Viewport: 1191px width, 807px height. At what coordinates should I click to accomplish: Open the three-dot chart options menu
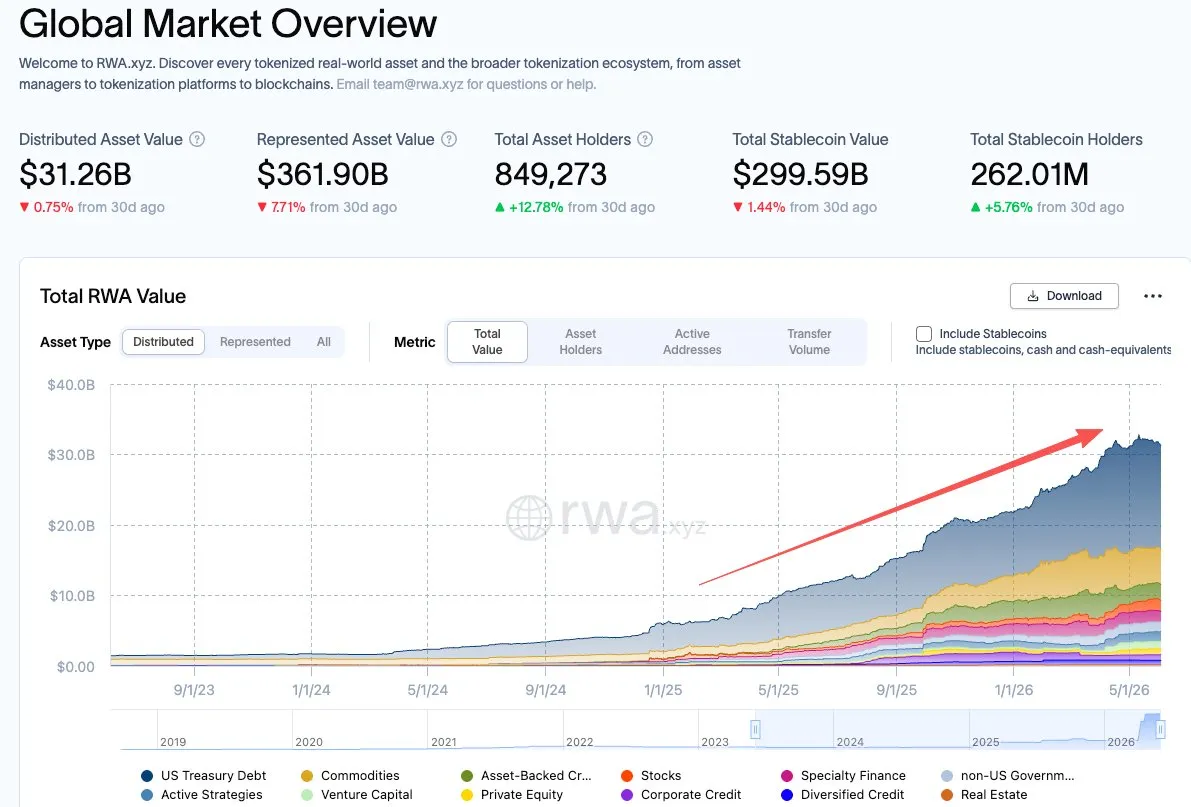(1152, 296)
